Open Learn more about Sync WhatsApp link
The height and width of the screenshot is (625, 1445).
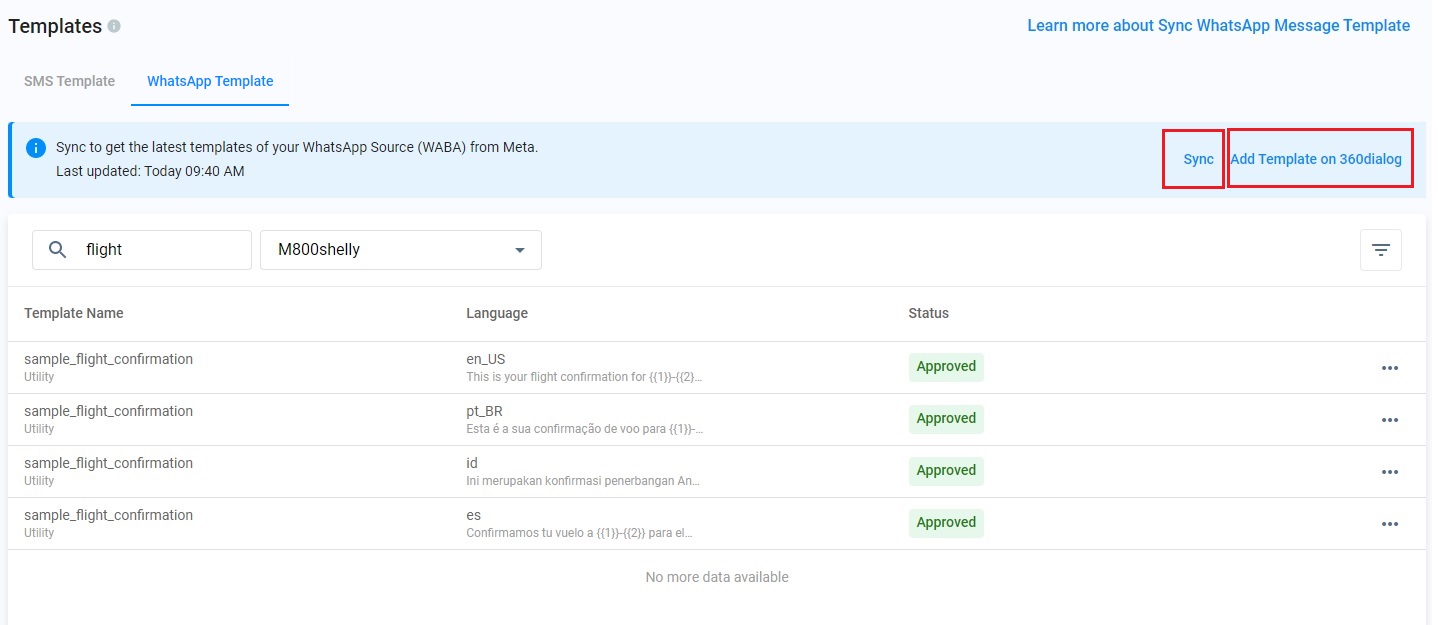[x=1218, y=26]
